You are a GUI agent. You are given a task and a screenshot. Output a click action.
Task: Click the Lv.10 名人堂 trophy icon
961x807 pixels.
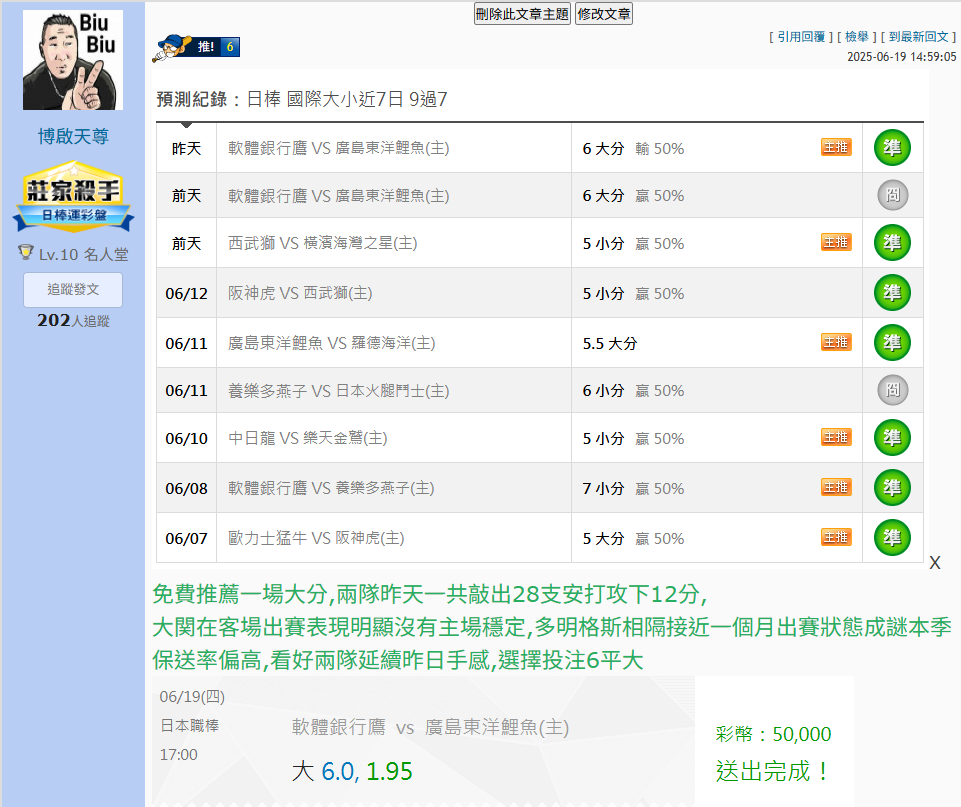[x=26, y=253]
